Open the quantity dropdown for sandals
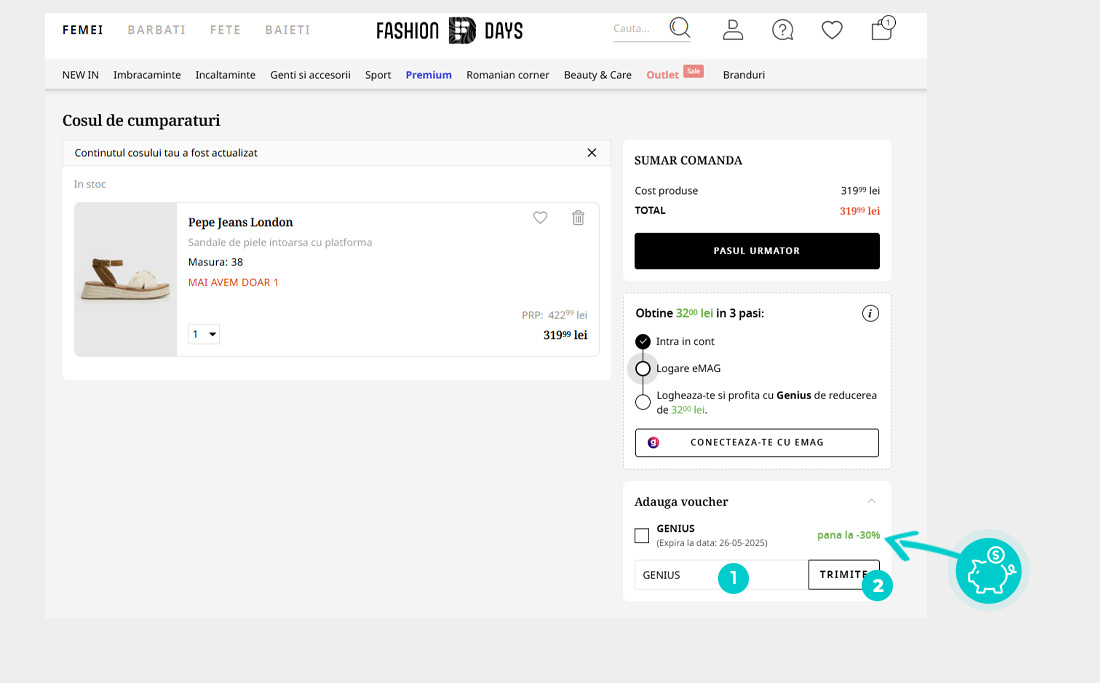Screen dimensions: 1100x683 pos(204,334)
